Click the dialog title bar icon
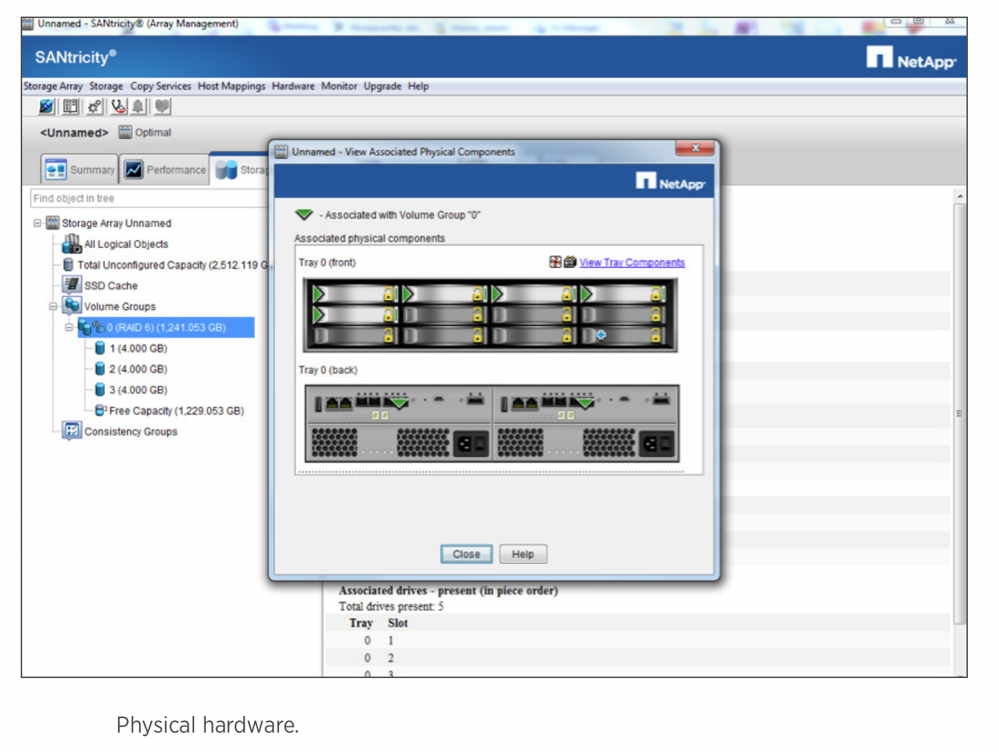Viewport: 999px width, 752px height. 281,152
